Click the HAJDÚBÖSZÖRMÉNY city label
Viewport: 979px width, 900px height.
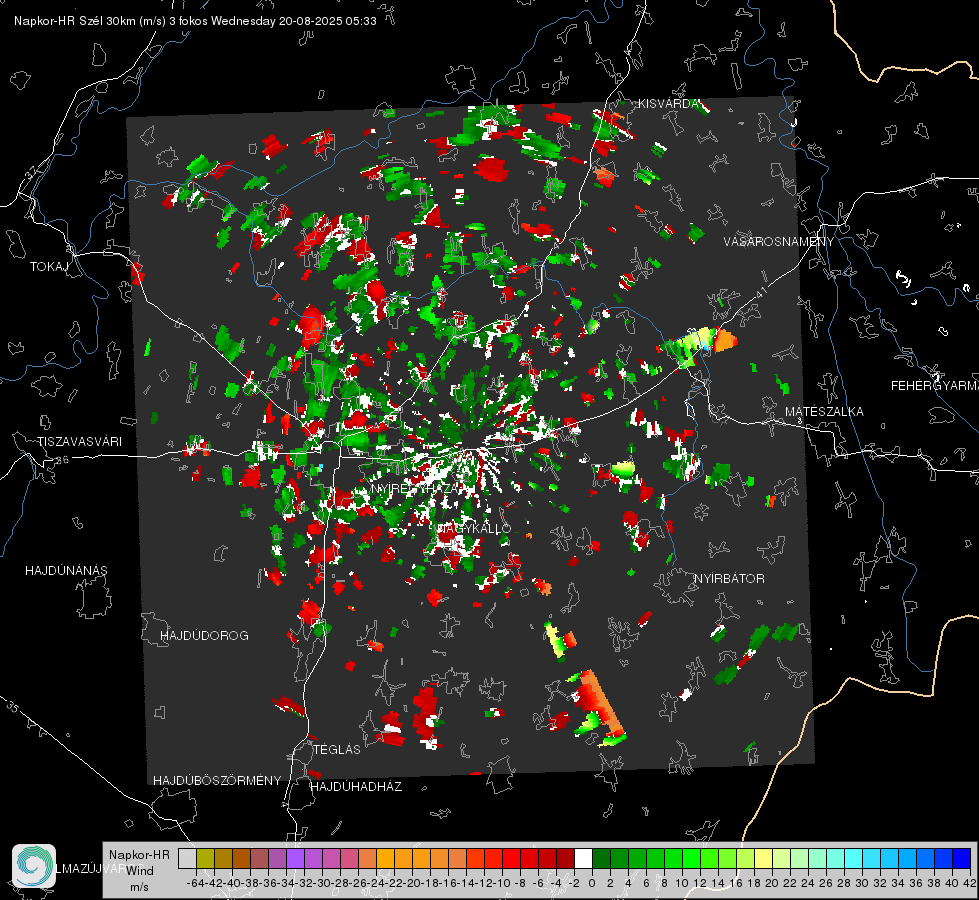click(217, 781)
